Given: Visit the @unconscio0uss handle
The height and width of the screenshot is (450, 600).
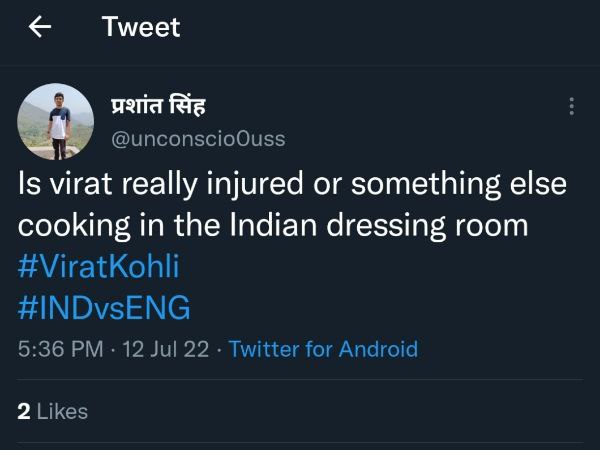Looking at the screenshot, I should tap(198, 139).
